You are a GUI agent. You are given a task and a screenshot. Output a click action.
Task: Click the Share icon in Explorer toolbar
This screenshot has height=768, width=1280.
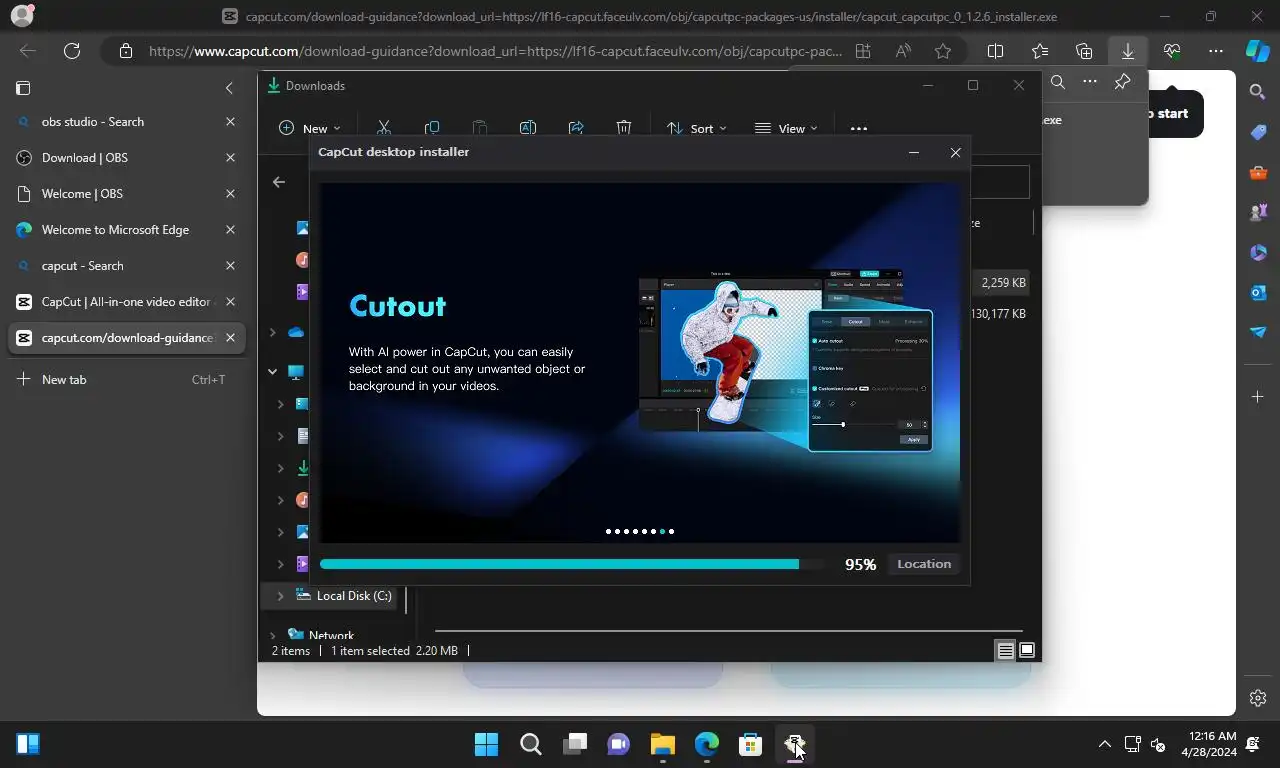click(576, 128)
